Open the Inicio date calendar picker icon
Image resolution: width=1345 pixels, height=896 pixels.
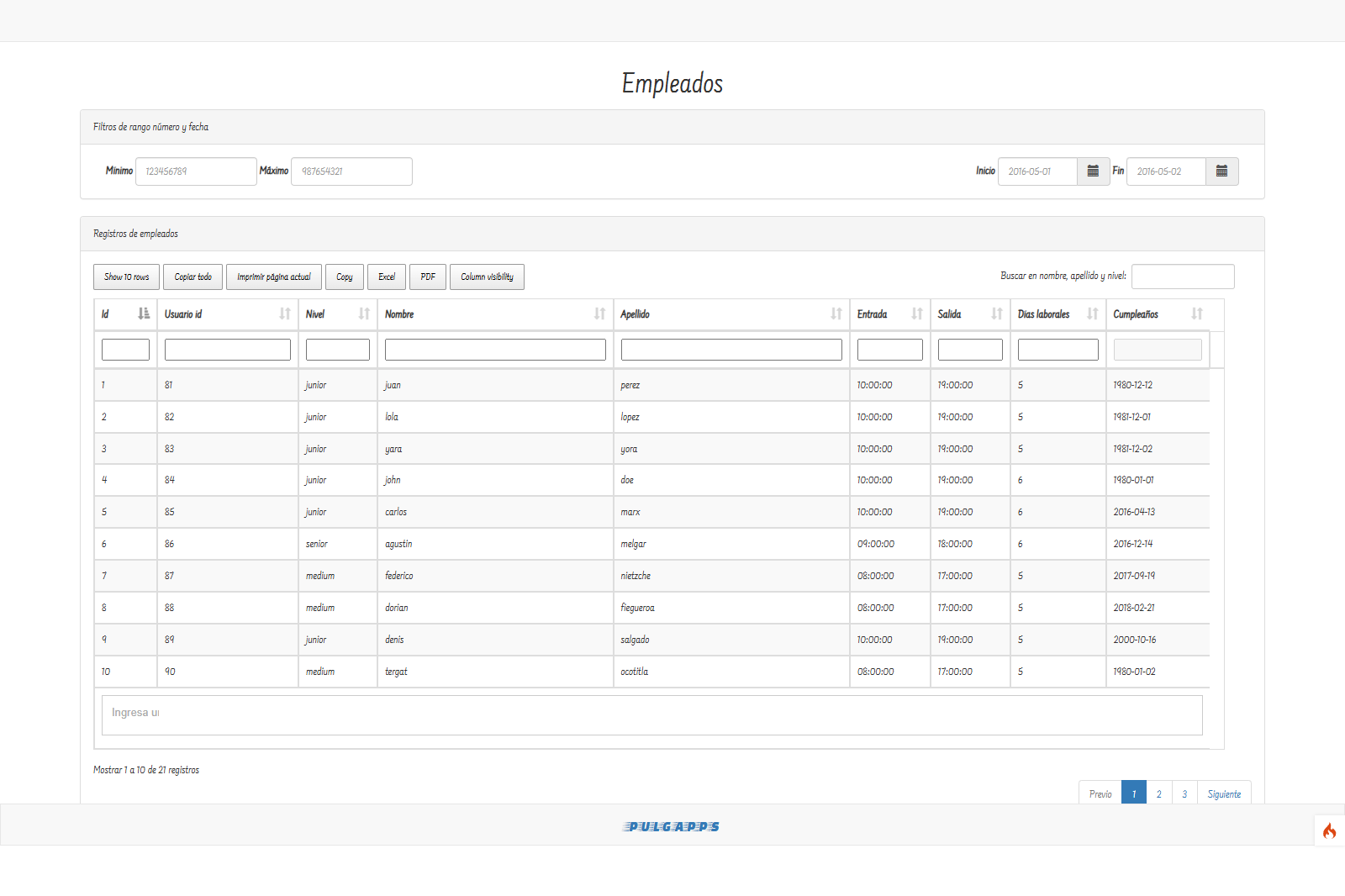pos(1093,171)
